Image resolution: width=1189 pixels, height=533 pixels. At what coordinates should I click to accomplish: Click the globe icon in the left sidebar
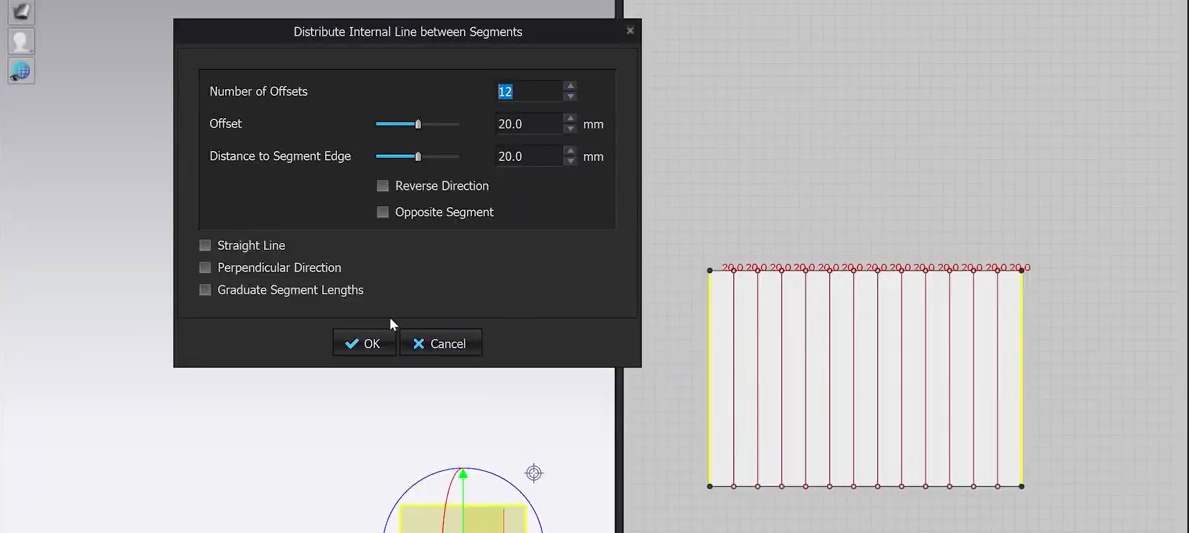click(21, 71)
